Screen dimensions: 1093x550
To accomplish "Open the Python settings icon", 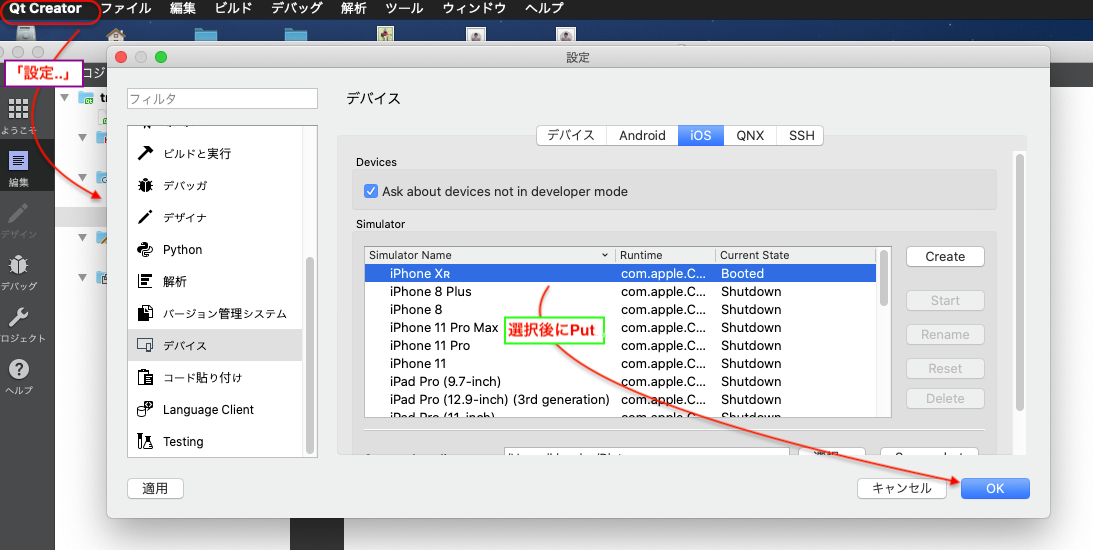I will 145,249.
